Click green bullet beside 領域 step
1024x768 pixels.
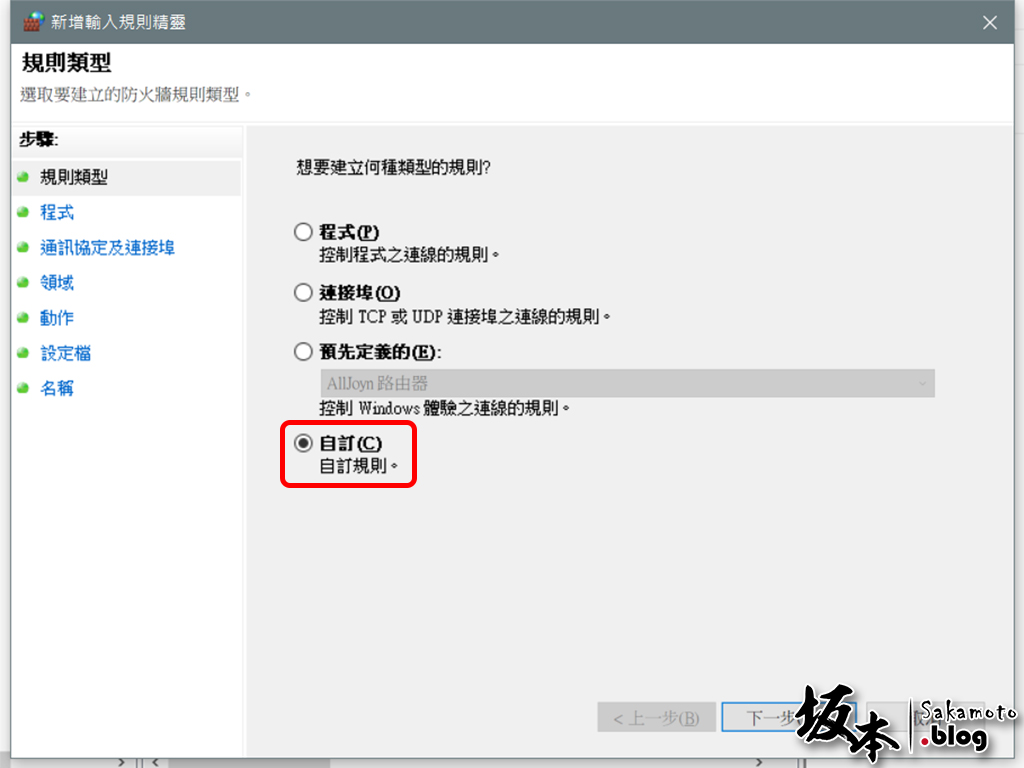point(24,283)
